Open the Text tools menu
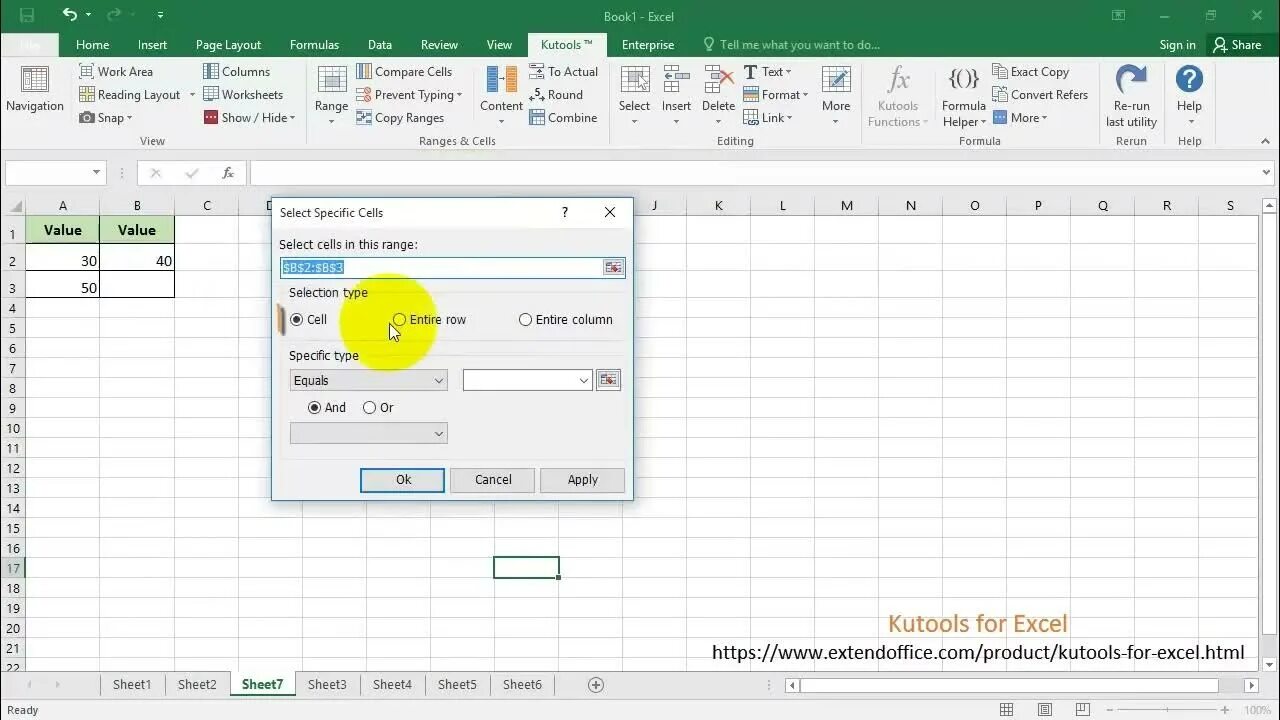Screen dimensions: 1280x720 767,72
